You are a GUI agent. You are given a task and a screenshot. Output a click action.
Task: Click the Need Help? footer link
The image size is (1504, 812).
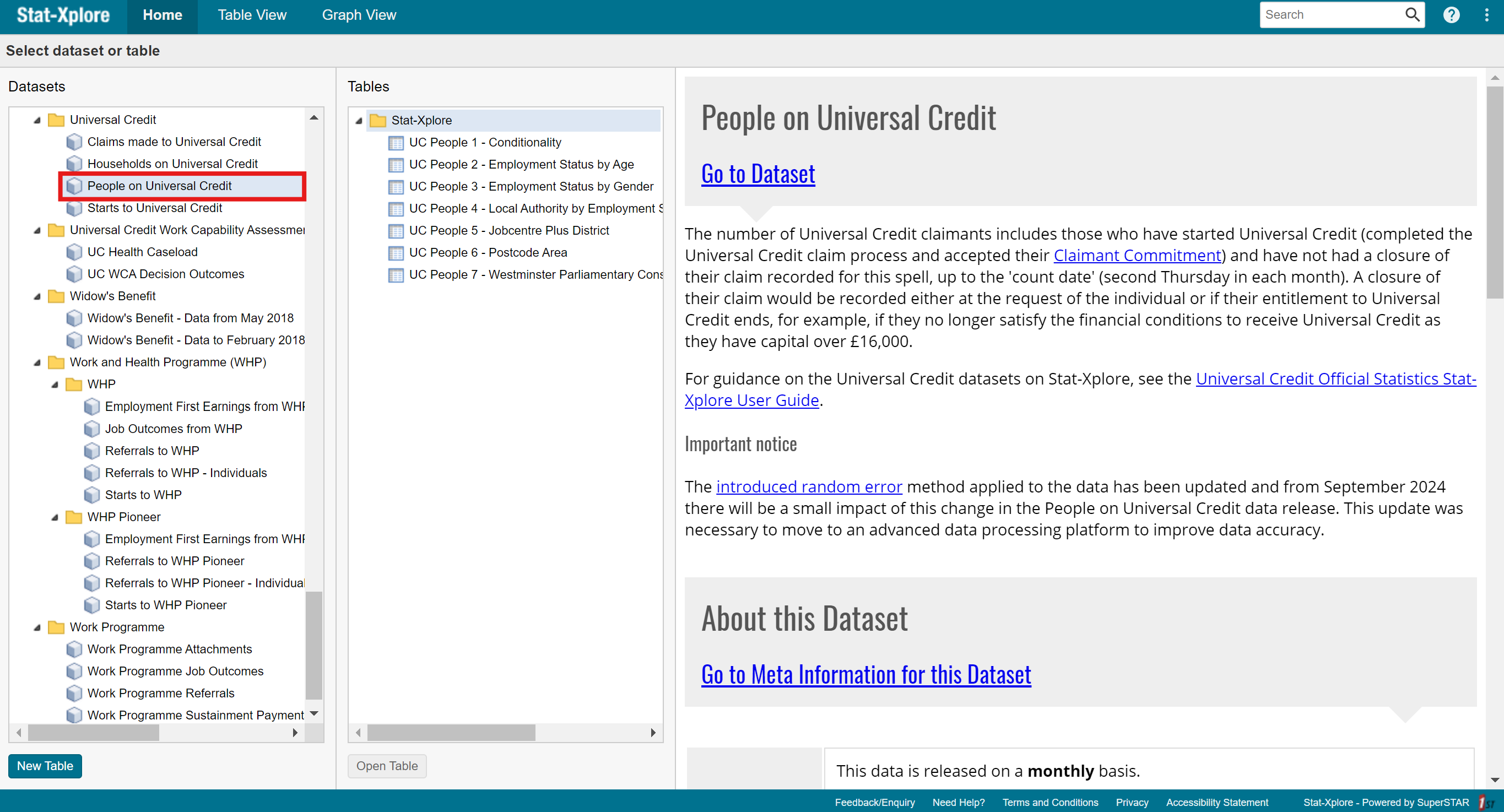958,803
